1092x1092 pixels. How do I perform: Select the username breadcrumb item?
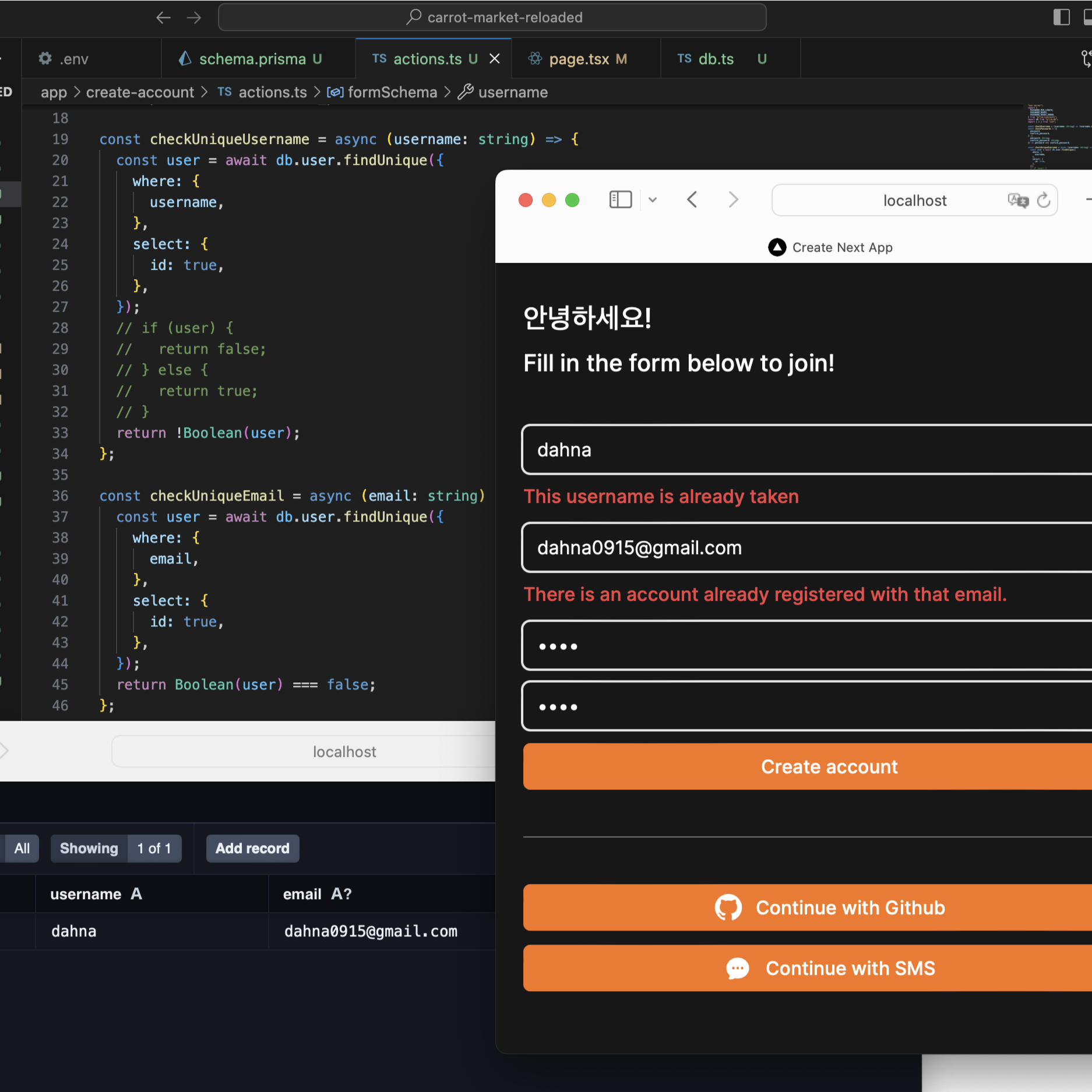[513, 92]
